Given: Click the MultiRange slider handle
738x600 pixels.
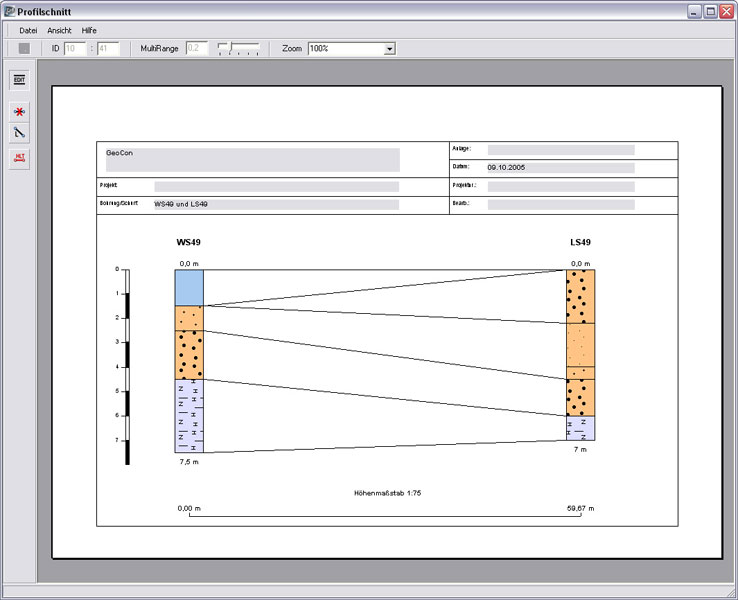Looking at the screenshot, I should (x=224, y=47).
